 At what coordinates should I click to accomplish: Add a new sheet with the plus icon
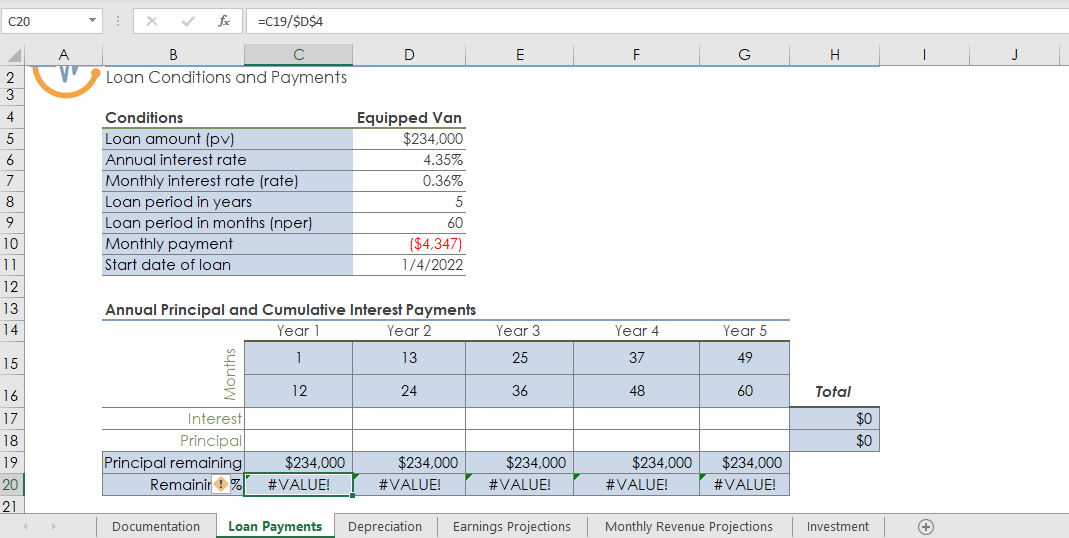[x=925, y=526]
